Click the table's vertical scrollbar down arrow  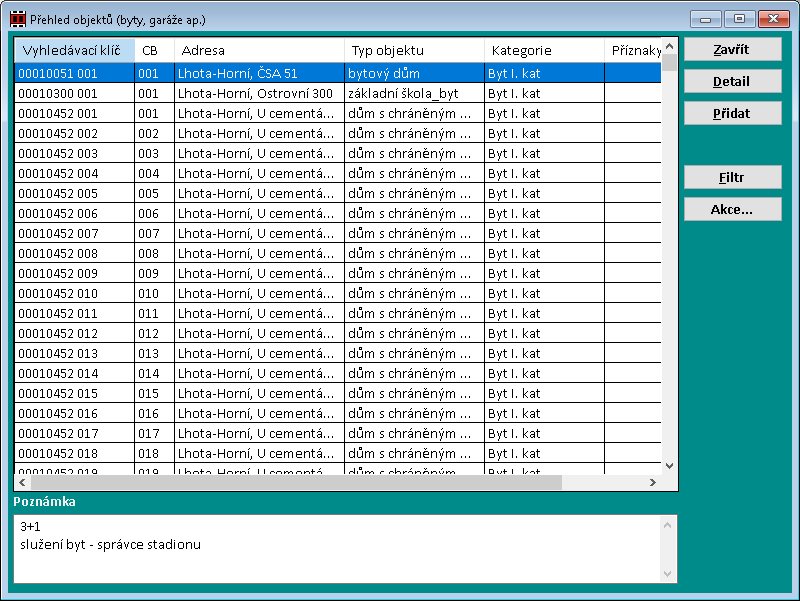point(670,466)
